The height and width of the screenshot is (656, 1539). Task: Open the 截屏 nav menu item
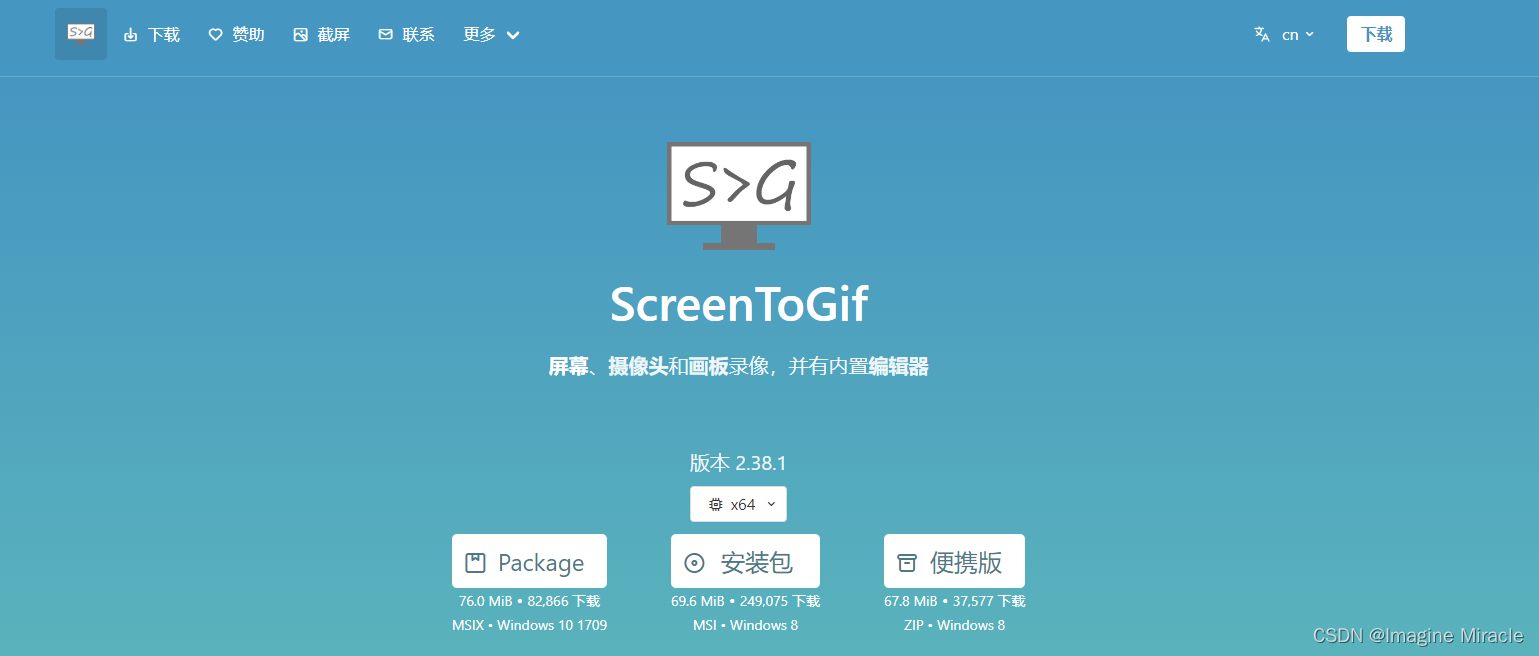322,35
